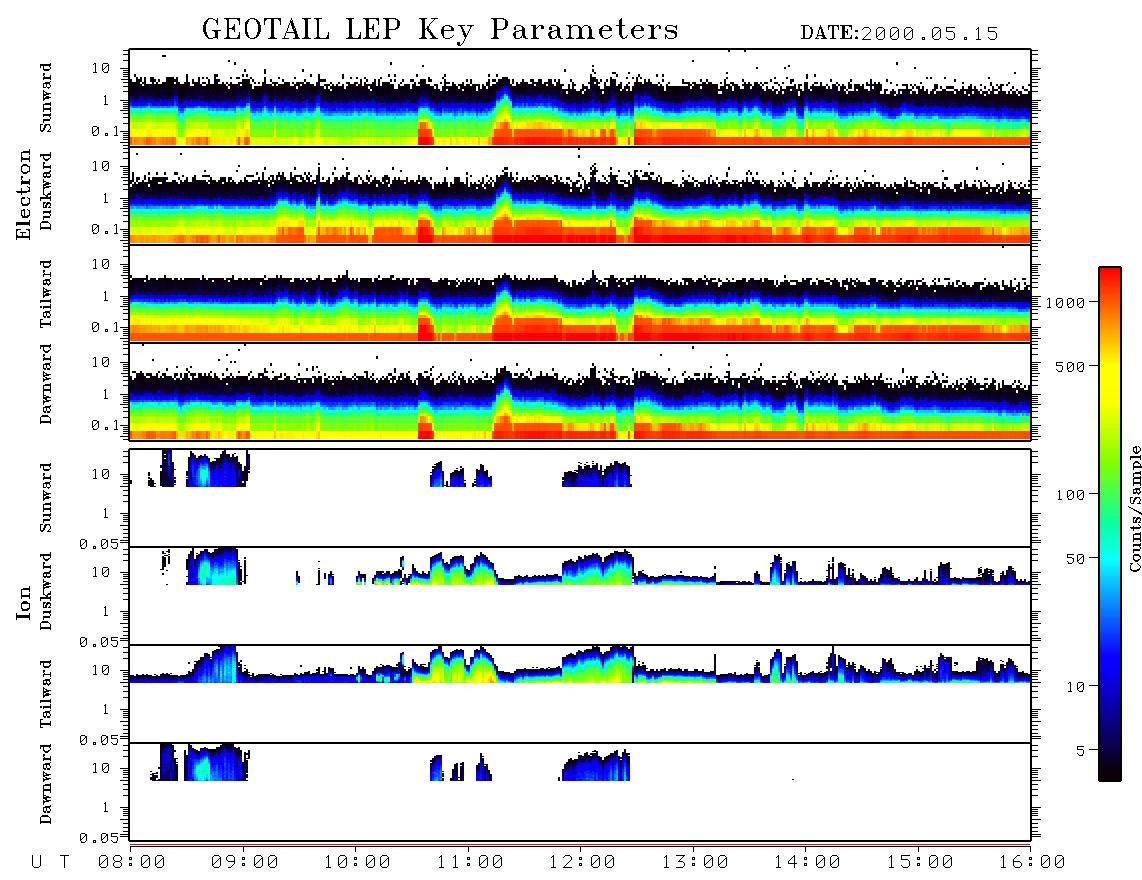Click the Electron group axis label
The height and width of the screenshot is (880, 1142).
coord(24,194)
